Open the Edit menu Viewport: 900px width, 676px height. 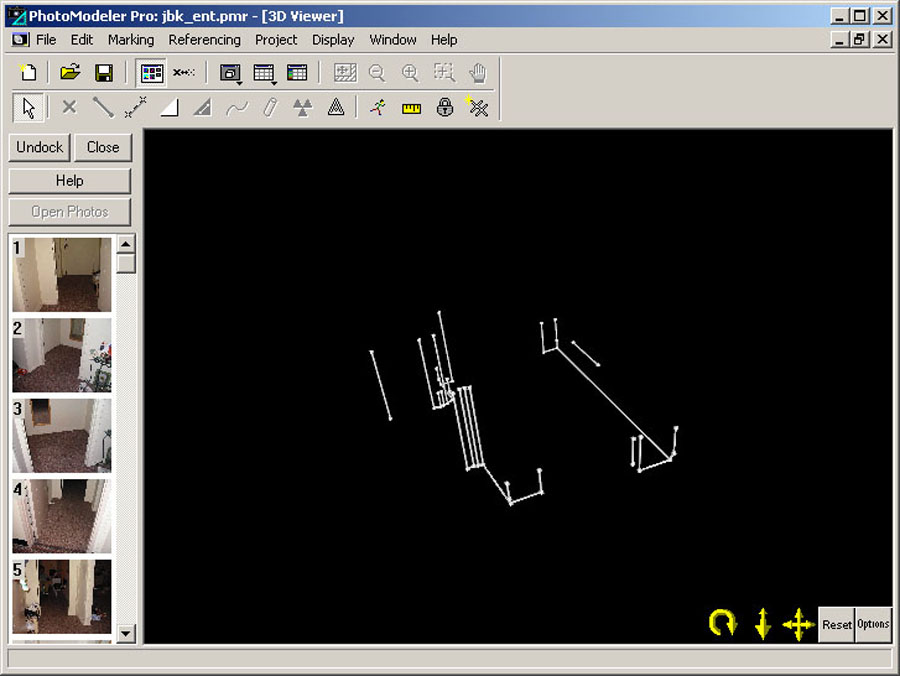[82, 40]
